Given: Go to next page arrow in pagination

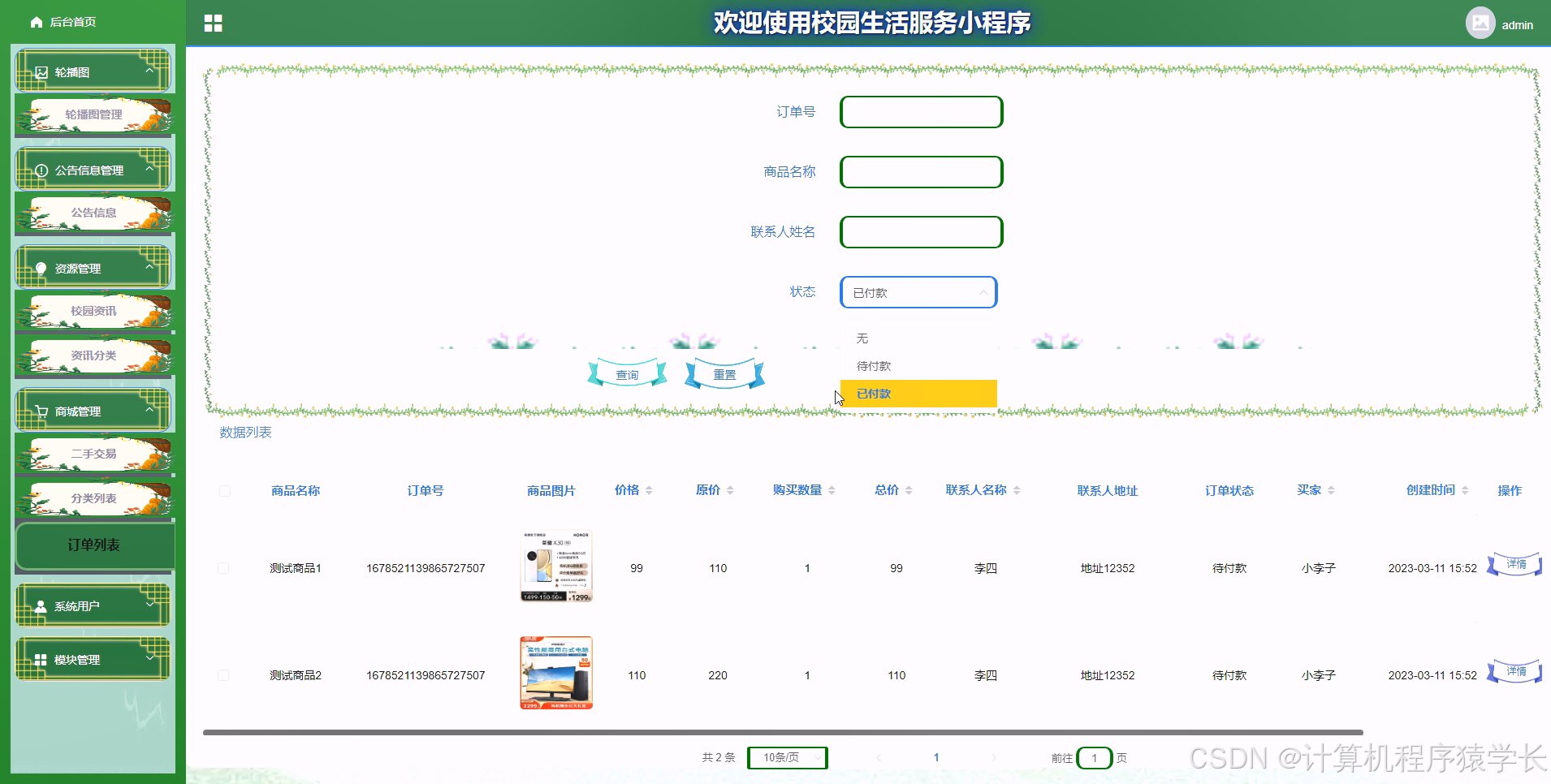Looking at the screenshot, I should [x=994, y=757].
